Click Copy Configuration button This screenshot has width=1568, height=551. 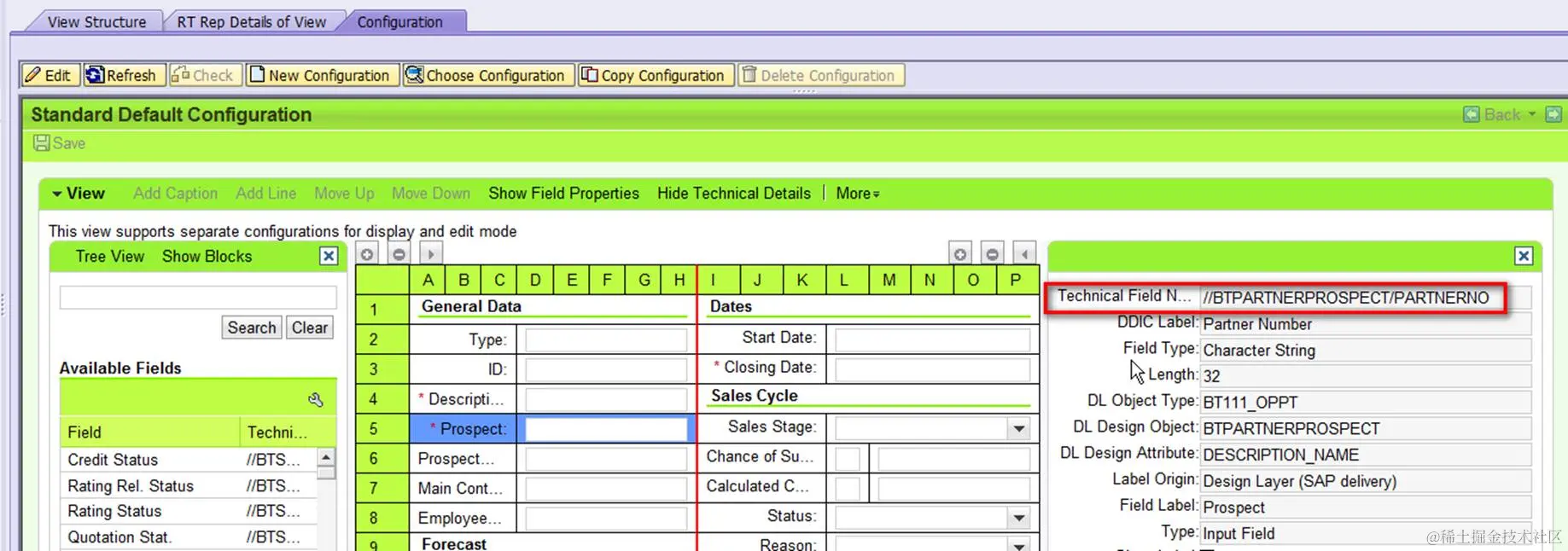(655, 75)
